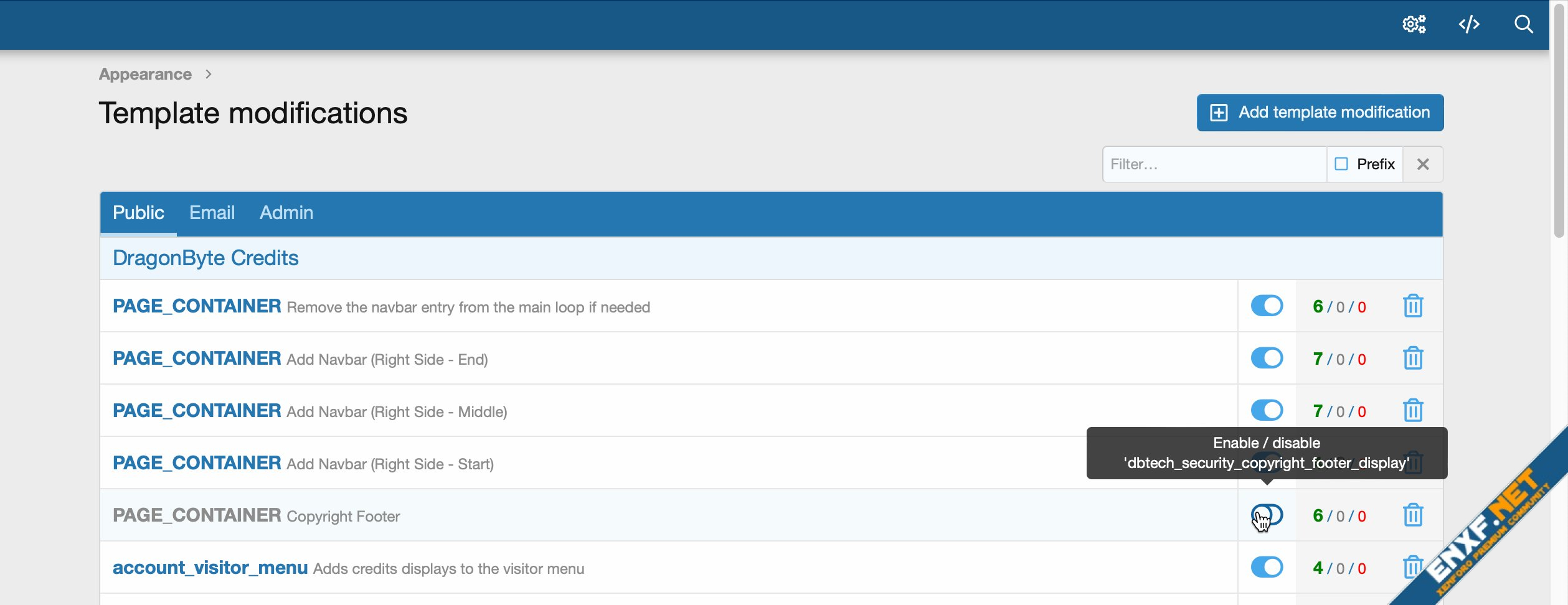Delete the Copyright Footer modification

pyautogui.click(x=1412, y=515)
